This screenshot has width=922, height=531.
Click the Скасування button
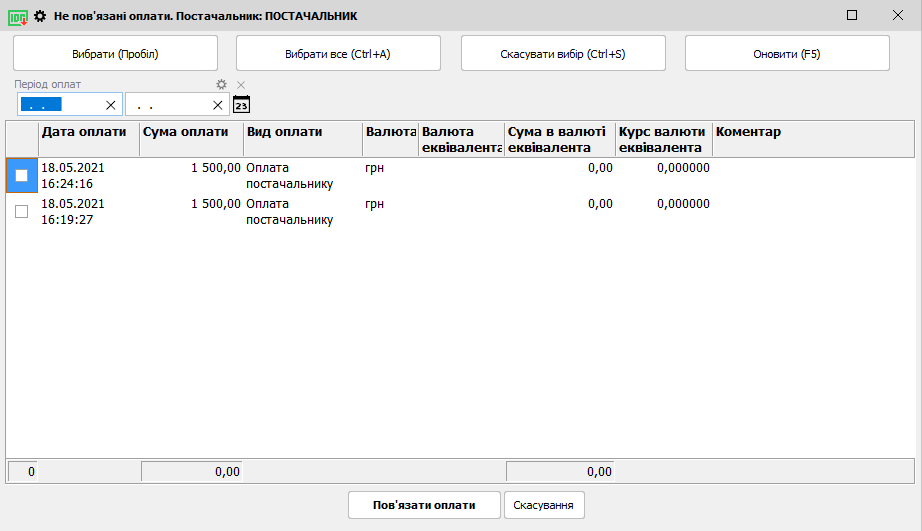(x=544, y=505)
